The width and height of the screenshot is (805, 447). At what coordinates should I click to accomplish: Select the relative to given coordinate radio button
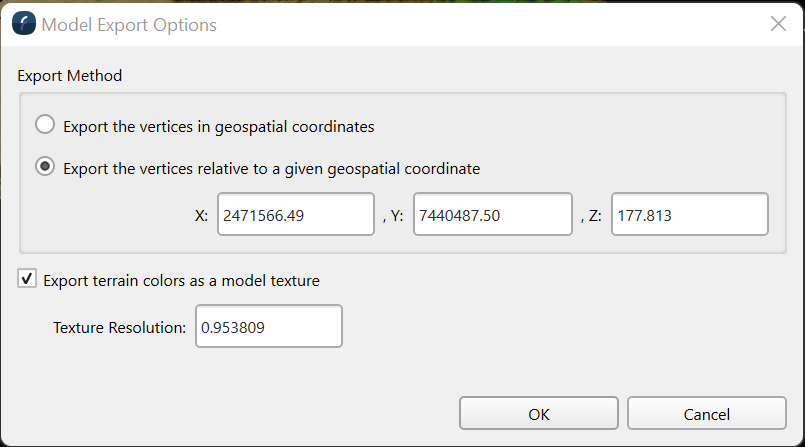[45, 168]
